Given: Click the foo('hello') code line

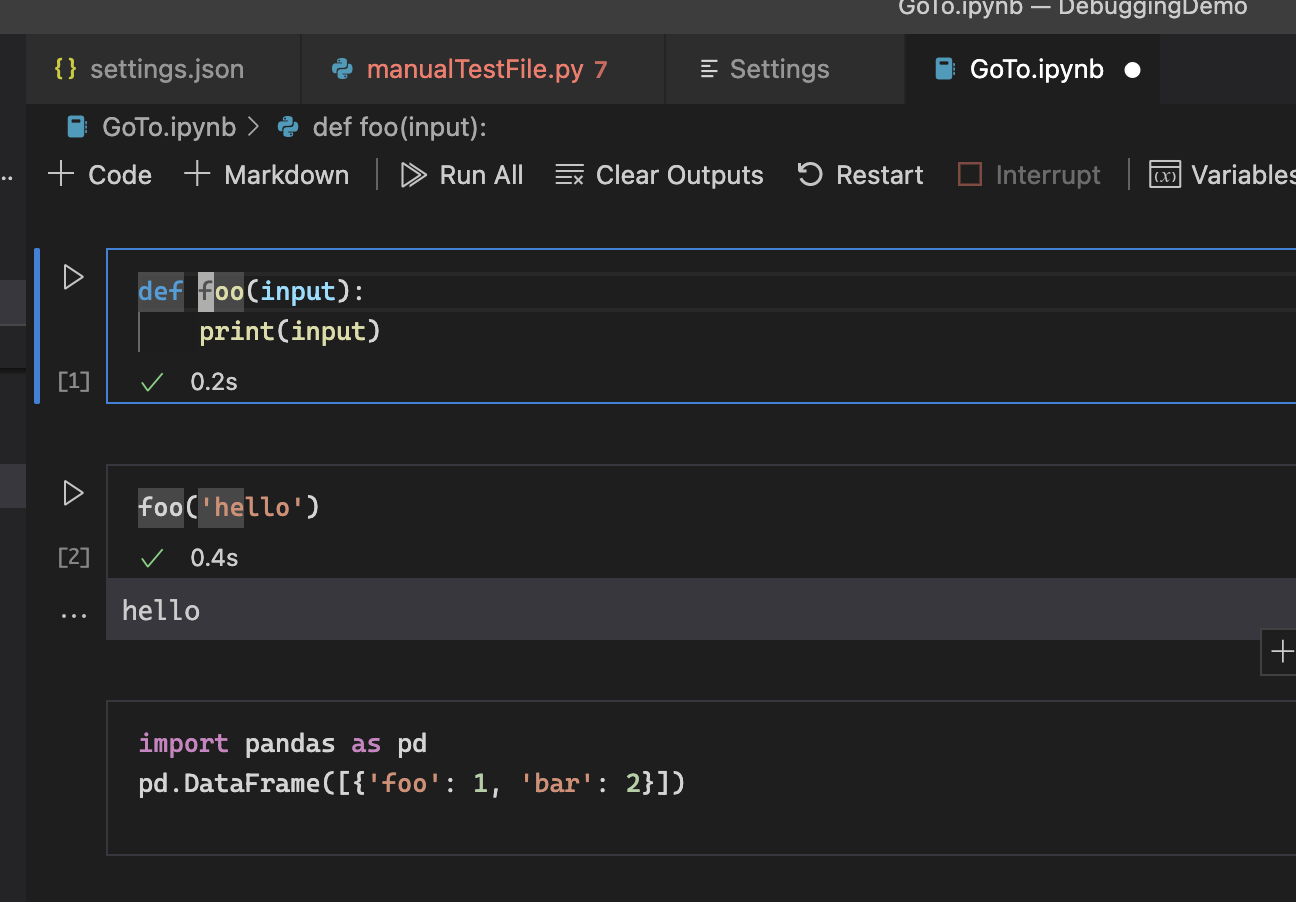Looking at the screenshot, I should pos(229,507).
